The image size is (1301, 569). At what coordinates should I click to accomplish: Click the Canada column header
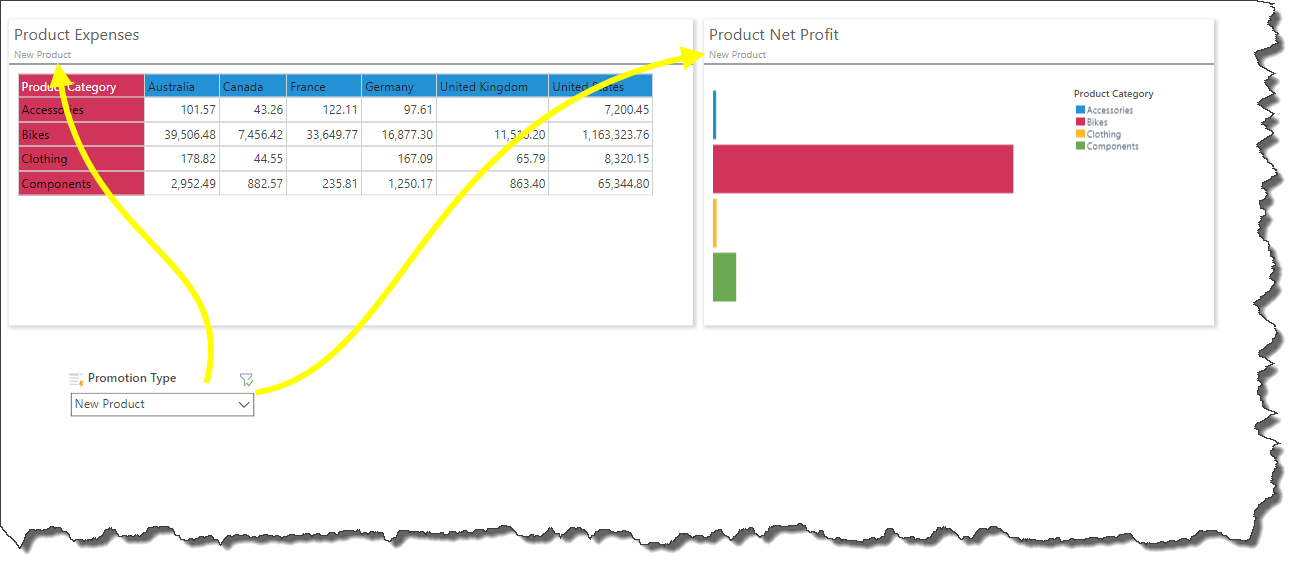(x=252, y=87)
